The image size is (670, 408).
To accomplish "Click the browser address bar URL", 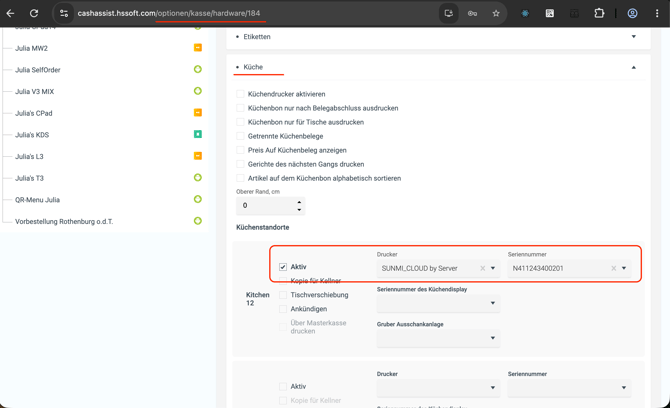I will tap(168, 13).
